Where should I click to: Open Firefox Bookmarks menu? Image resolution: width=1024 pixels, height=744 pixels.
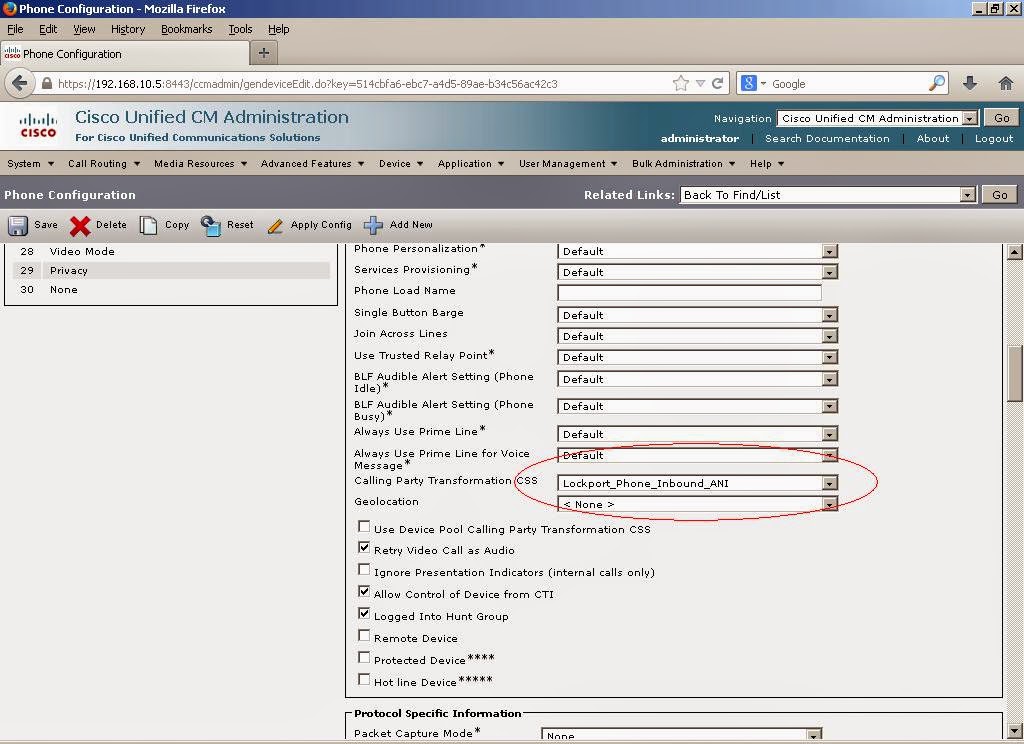[187, 29]
